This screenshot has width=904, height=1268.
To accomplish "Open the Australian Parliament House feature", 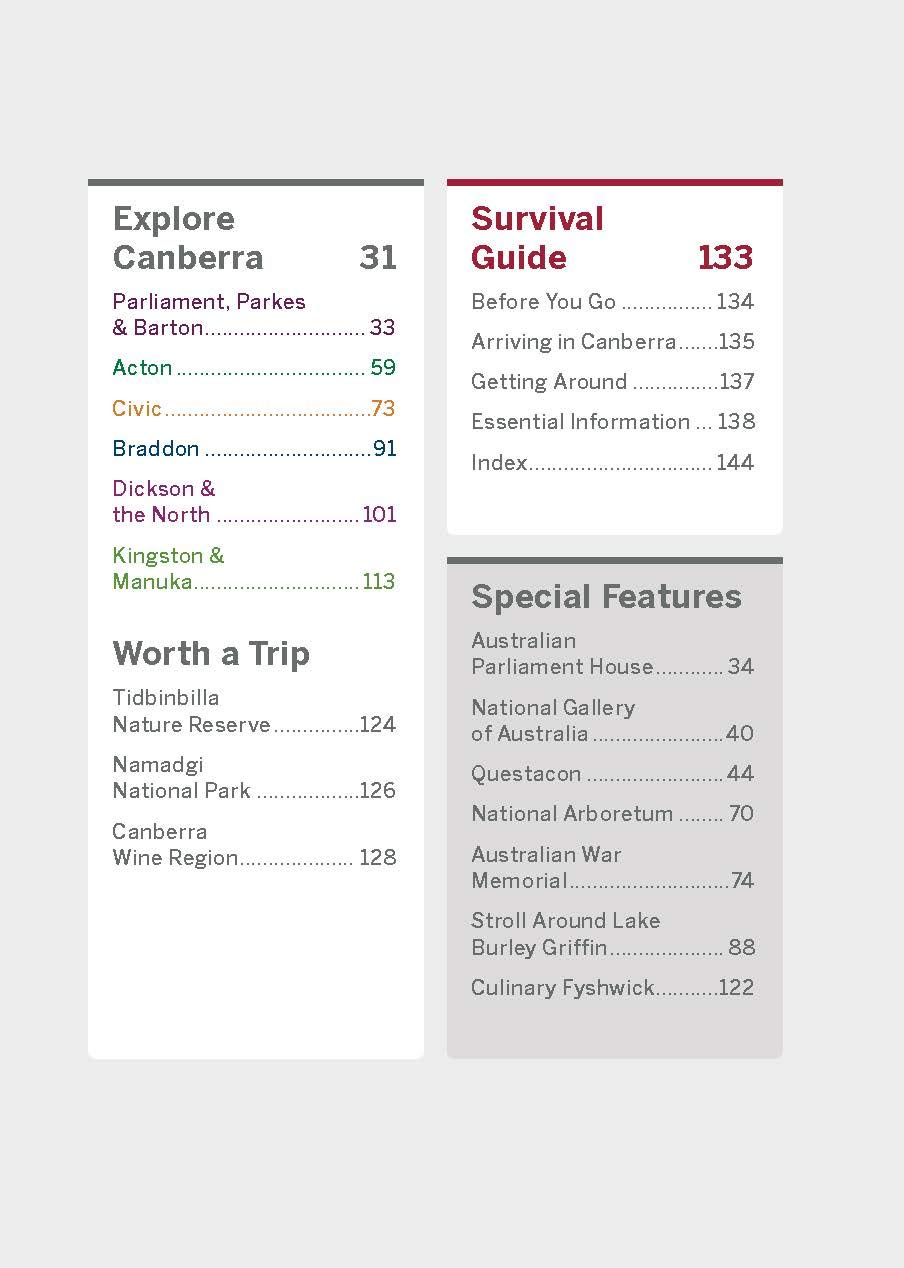I will coord(612,654).
